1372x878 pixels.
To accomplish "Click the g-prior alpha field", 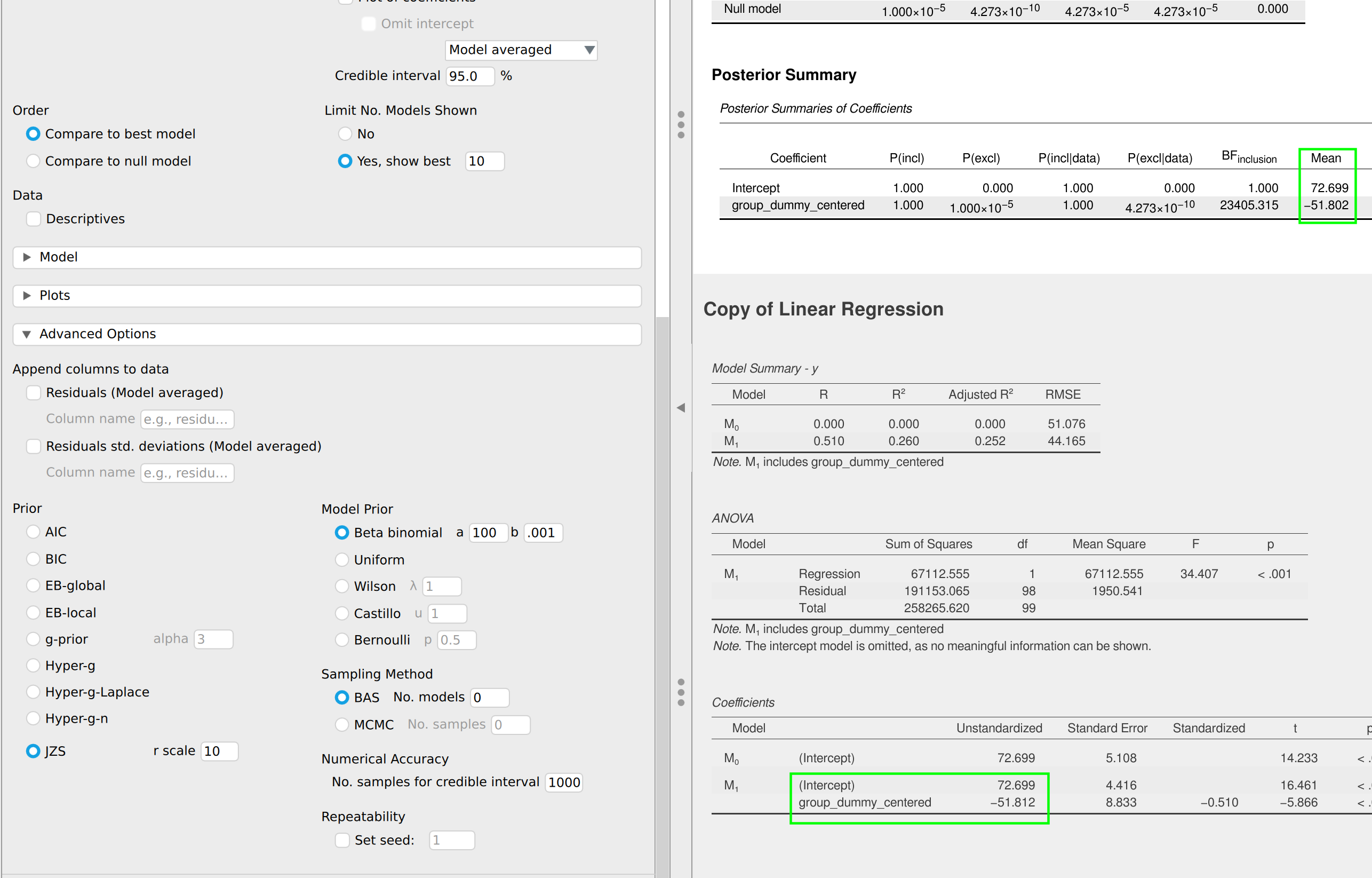I will [213, 639].
